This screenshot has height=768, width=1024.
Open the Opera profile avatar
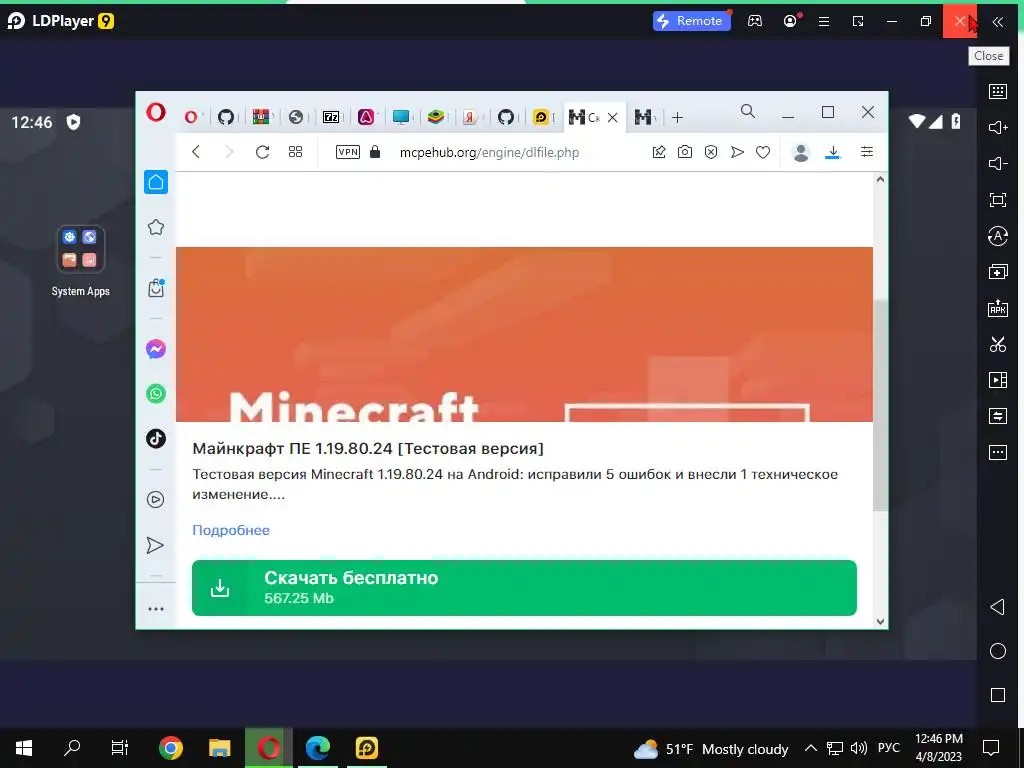pos(801,152)
